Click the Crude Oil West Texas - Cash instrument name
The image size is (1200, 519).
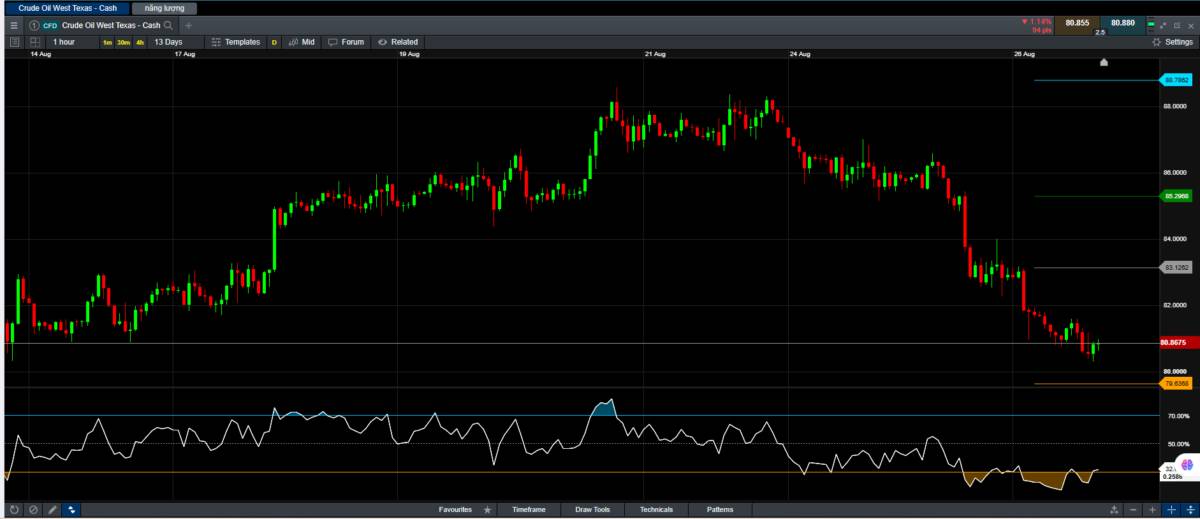pyautogui.click(x=110, y=25)
